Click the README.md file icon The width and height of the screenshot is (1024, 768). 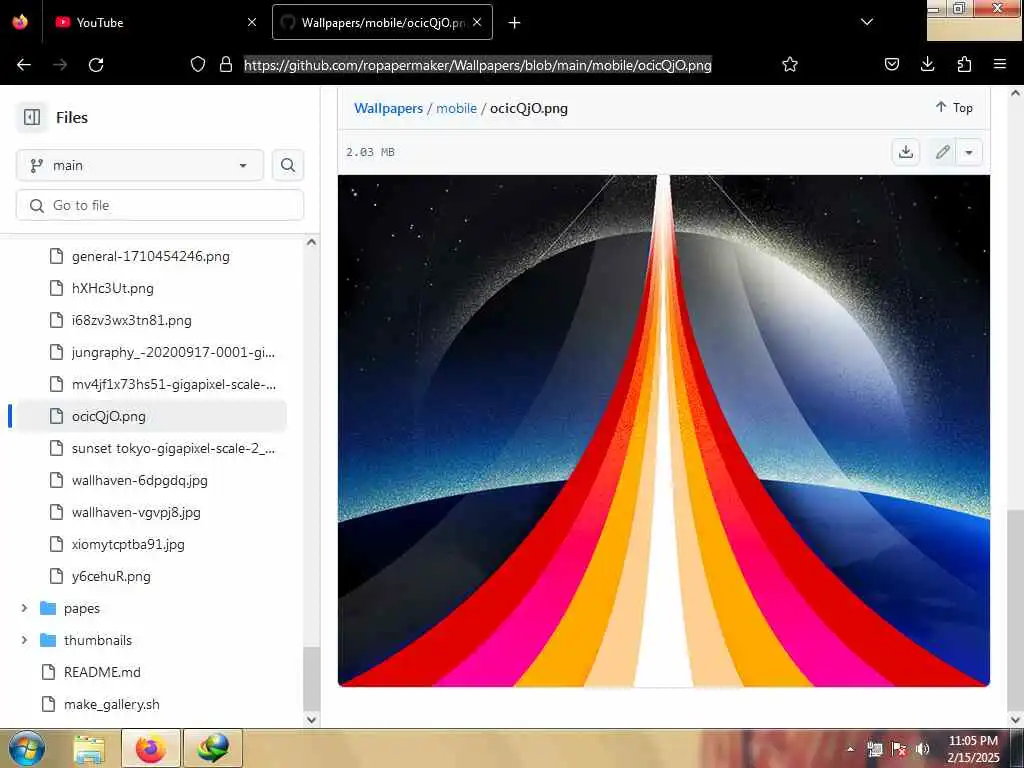[x=48, y=672]
